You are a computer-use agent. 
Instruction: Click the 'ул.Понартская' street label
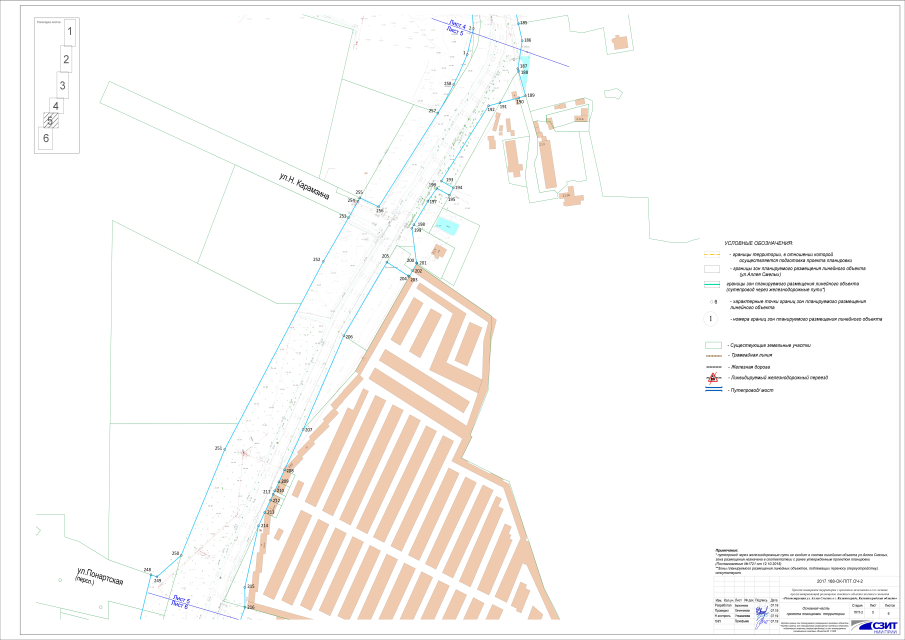99,581
